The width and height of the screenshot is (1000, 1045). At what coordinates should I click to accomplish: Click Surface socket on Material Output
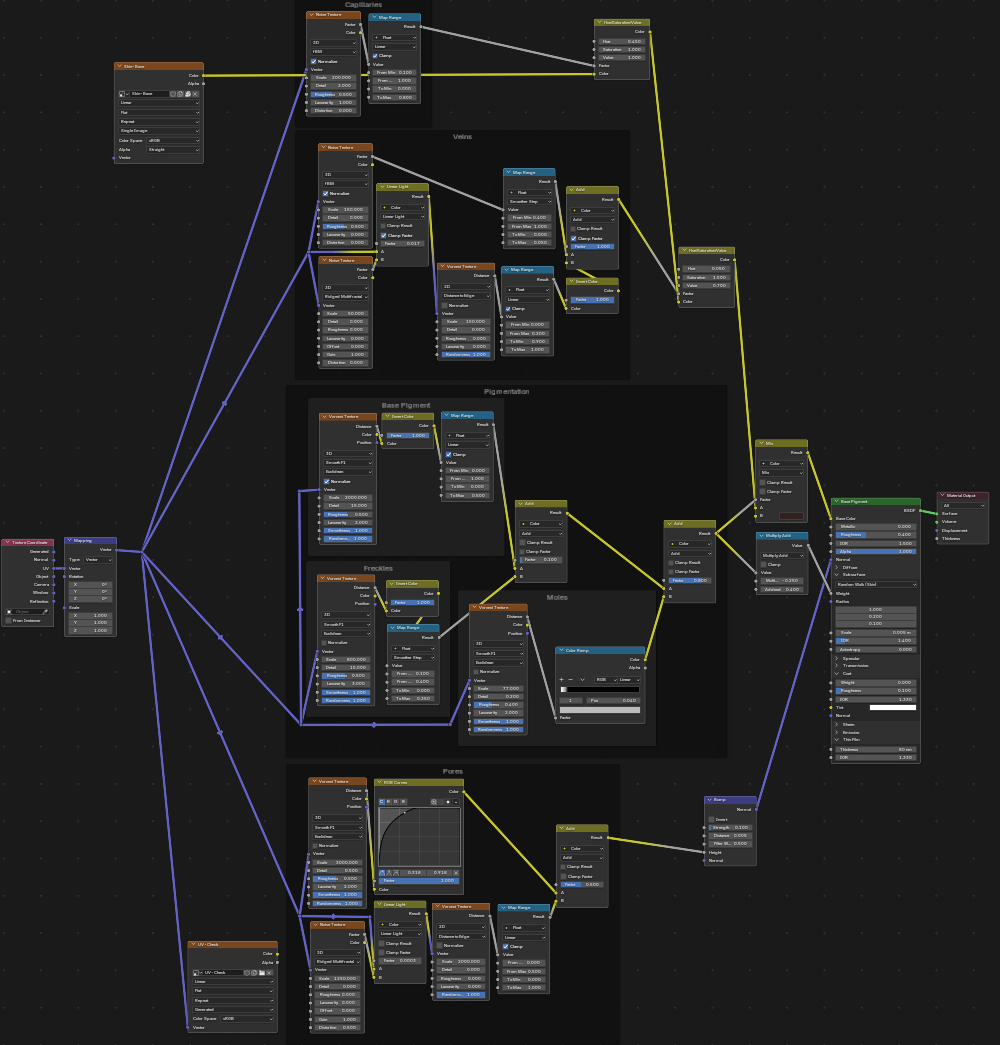click(937, 514)
